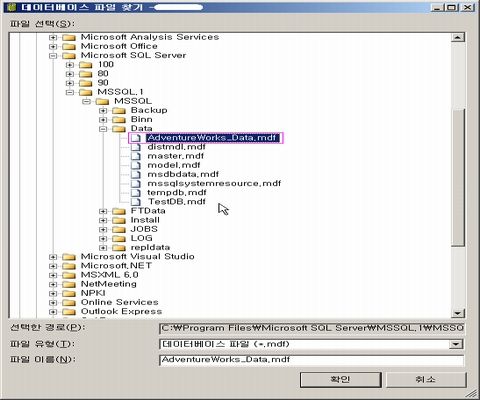Click the Microsoft Office folder icon
480x400 pixels.
coord(69,46)
